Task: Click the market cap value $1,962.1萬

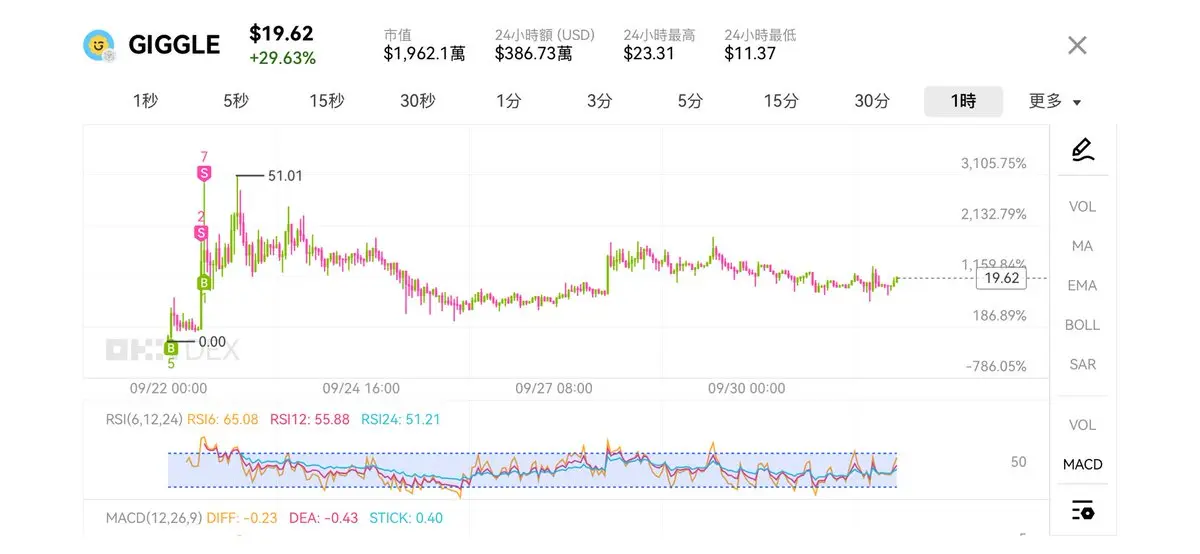Action: pos(424,54)
